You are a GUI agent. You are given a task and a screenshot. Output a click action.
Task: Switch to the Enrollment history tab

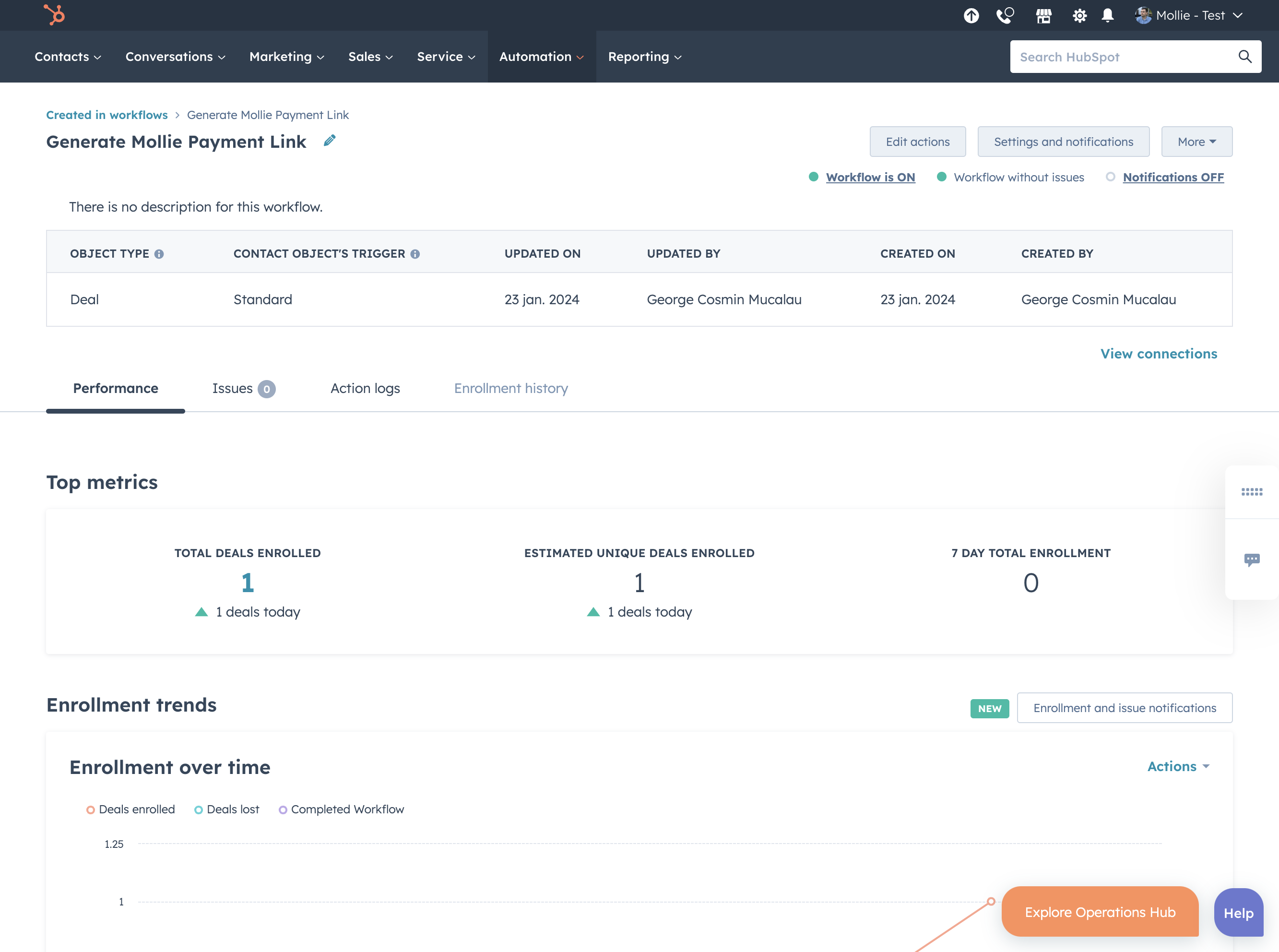pyautogui.click(x=511, y=388)
